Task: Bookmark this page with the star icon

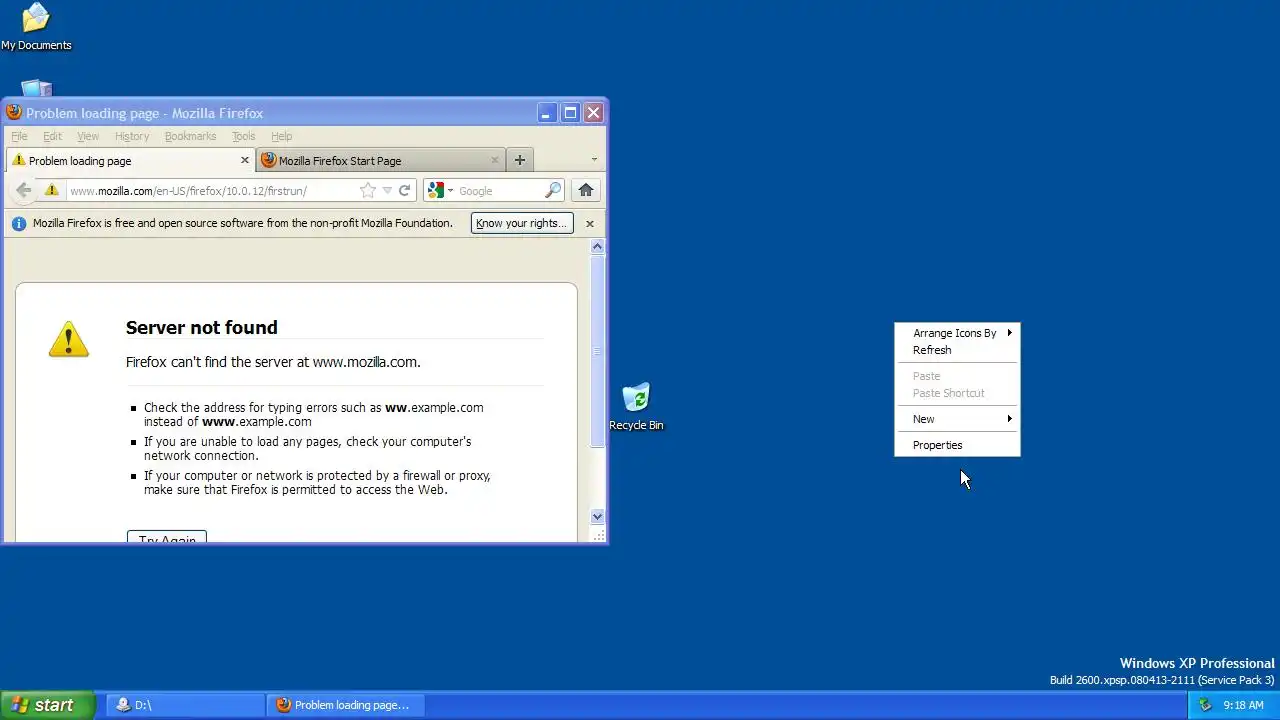Action: (367, 190)
